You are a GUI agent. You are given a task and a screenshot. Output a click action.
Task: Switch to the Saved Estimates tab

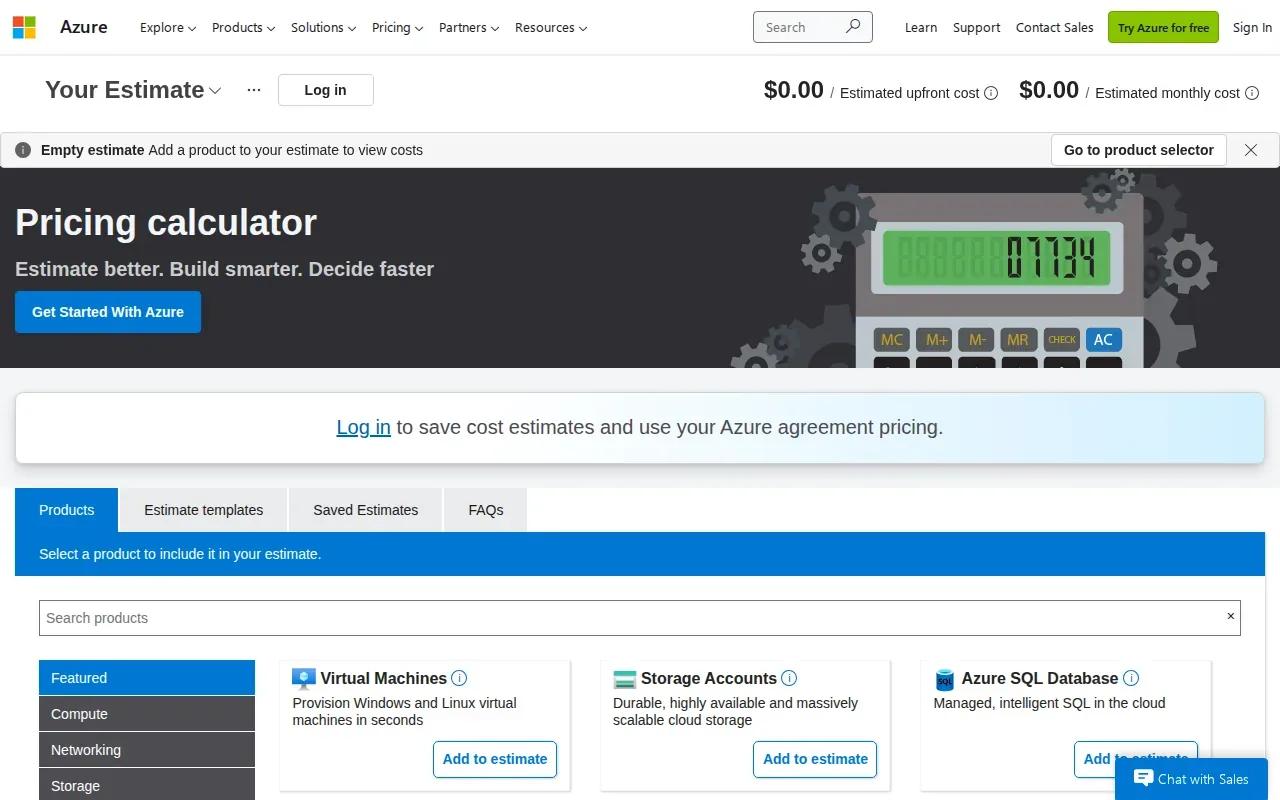(366, 510)
